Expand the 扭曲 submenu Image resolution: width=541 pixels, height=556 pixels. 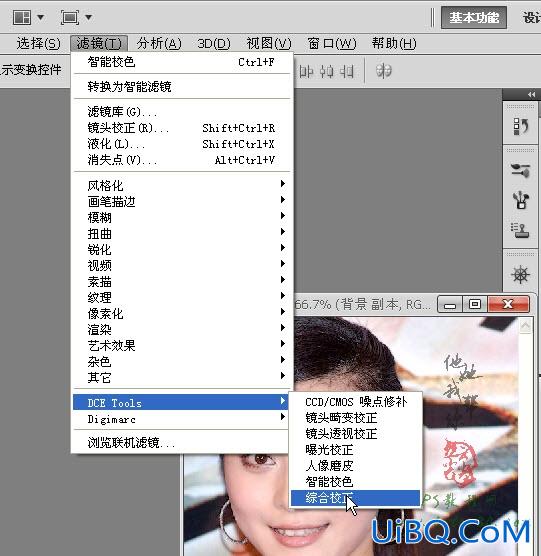pos(182,233)
